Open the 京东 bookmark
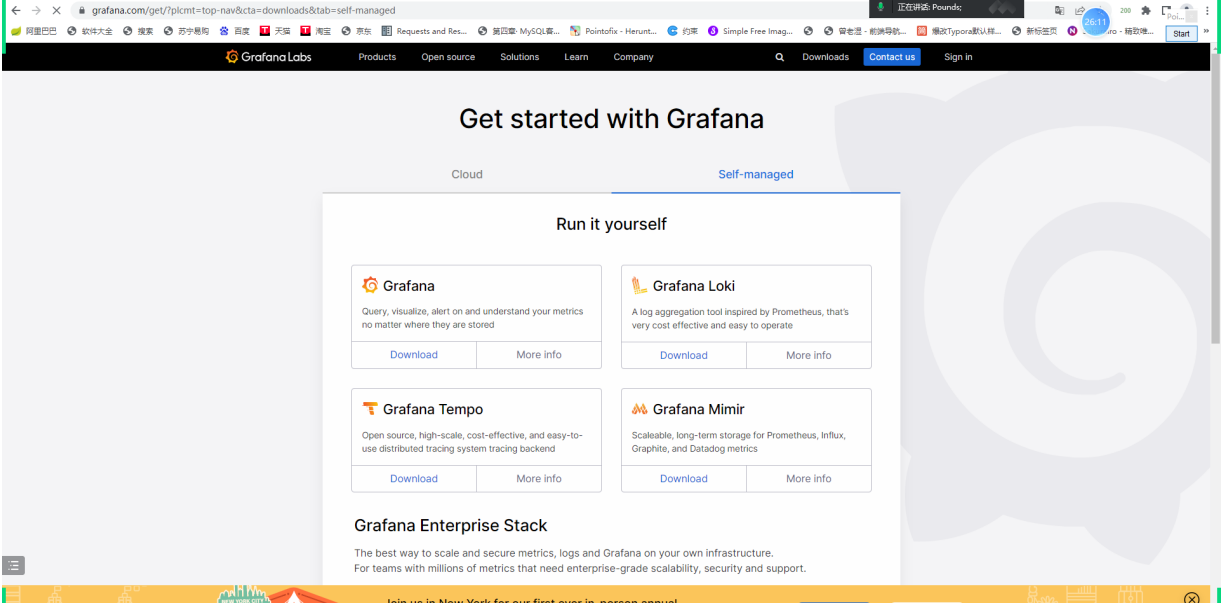The height and width of the screenshot is (608, 1221). (356, 31)
